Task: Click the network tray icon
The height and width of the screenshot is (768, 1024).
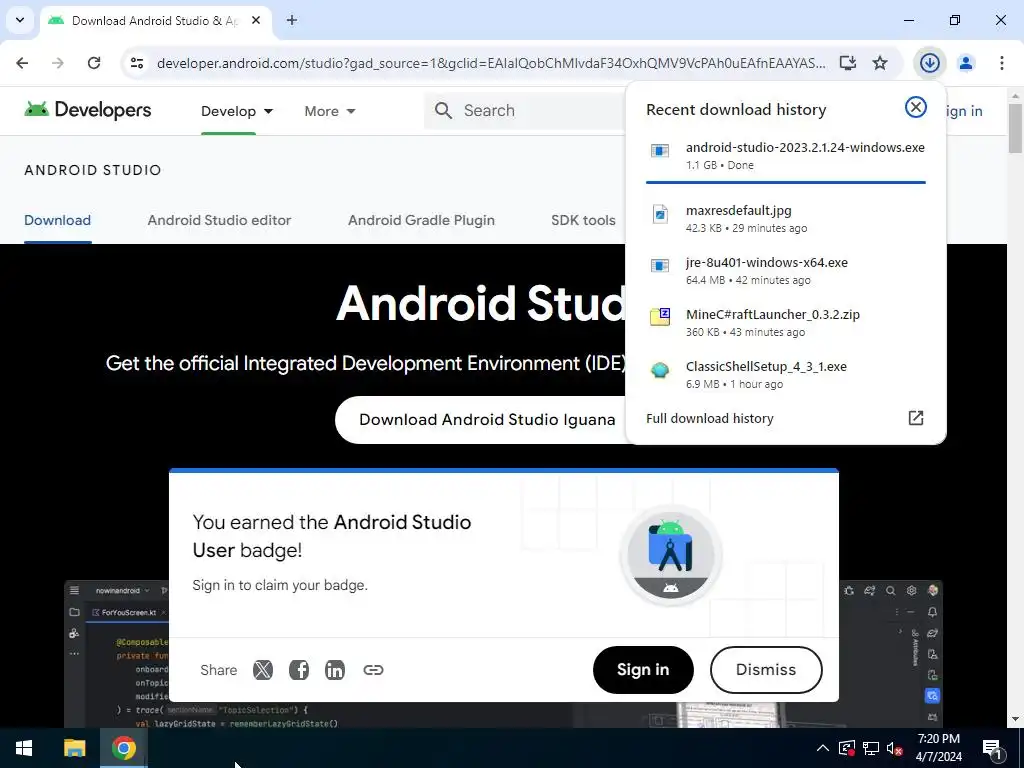Action: (x=871, y=748)
